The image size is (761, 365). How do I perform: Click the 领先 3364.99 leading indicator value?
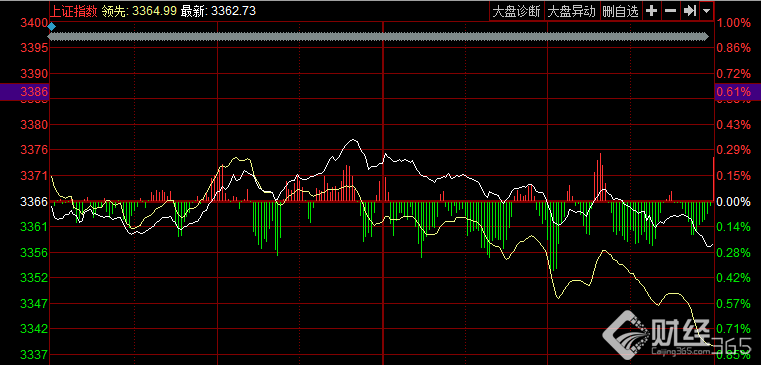tap(139, 11)
